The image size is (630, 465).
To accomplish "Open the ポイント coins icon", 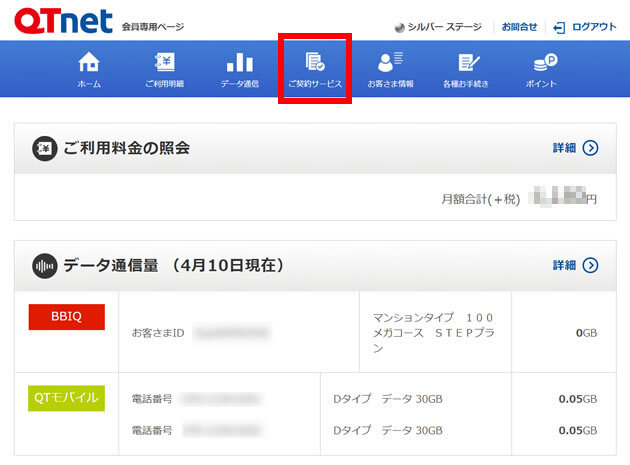I will (541, 62).
